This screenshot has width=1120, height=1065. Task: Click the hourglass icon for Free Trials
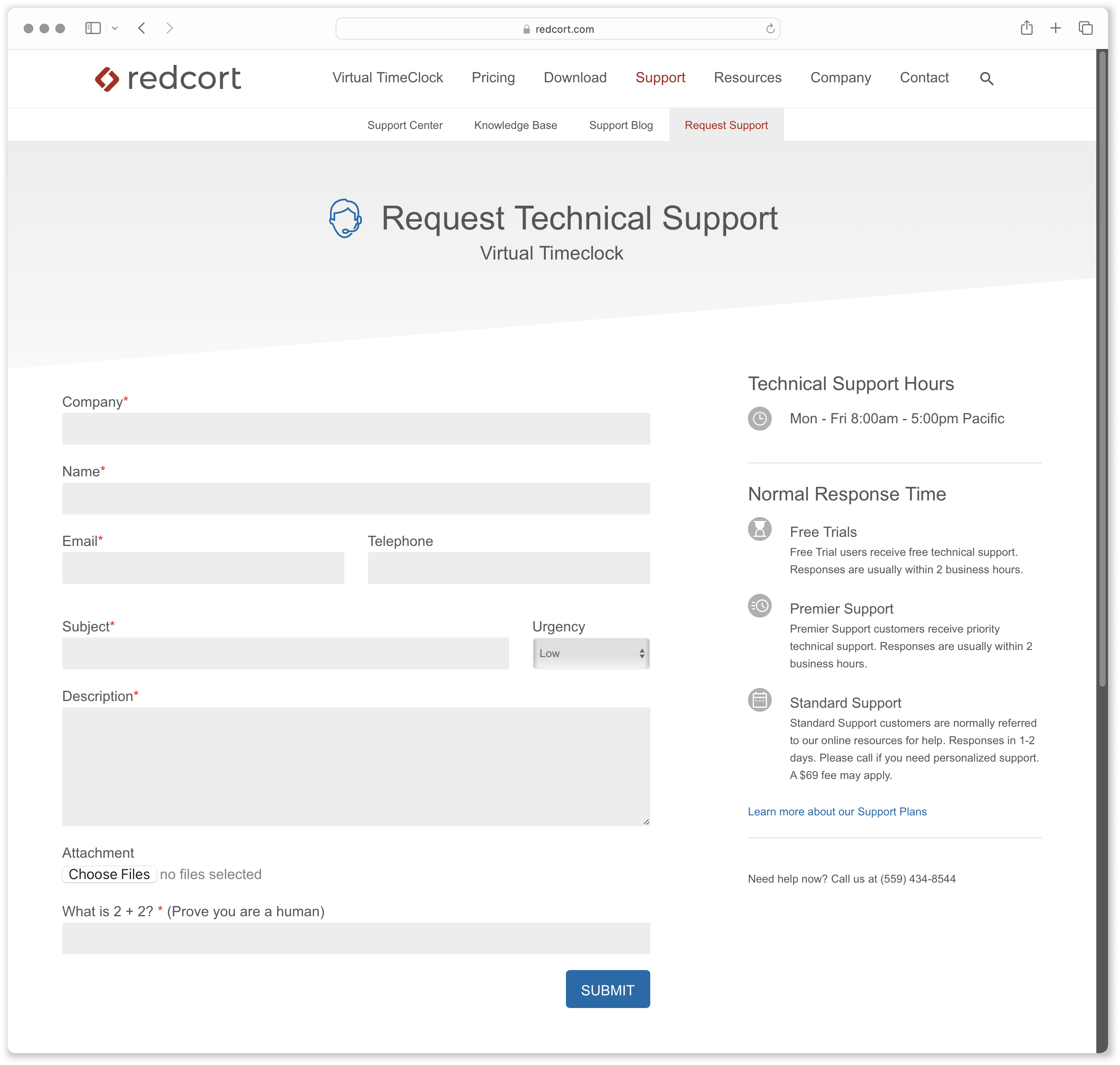(x=759, y=529)
